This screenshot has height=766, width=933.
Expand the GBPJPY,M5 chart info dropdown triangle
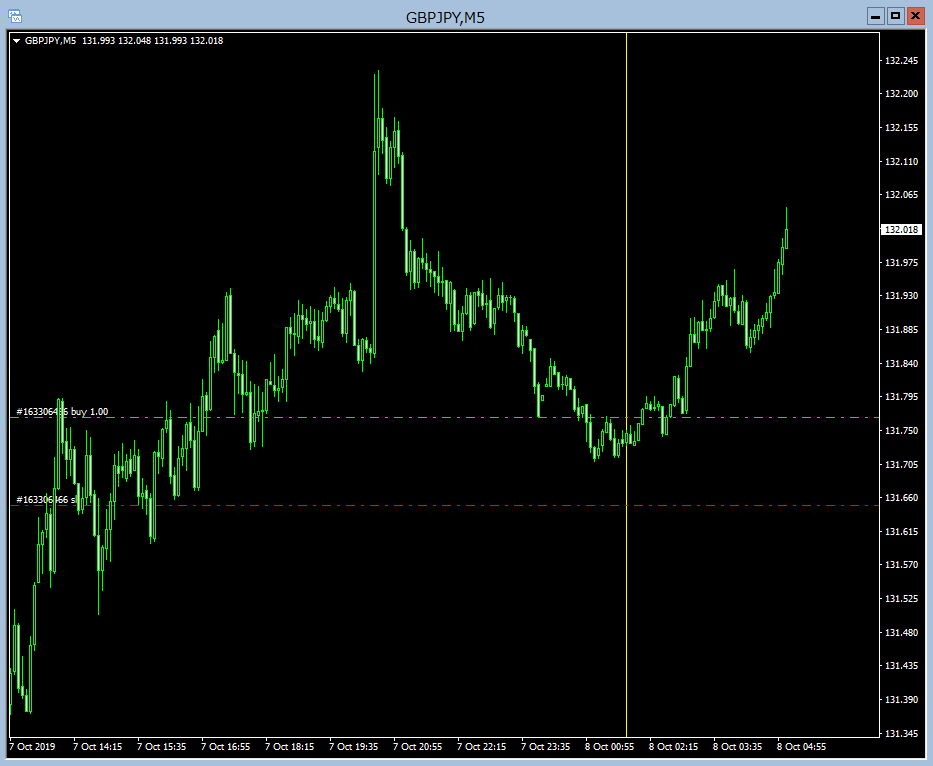click(17, 41)
